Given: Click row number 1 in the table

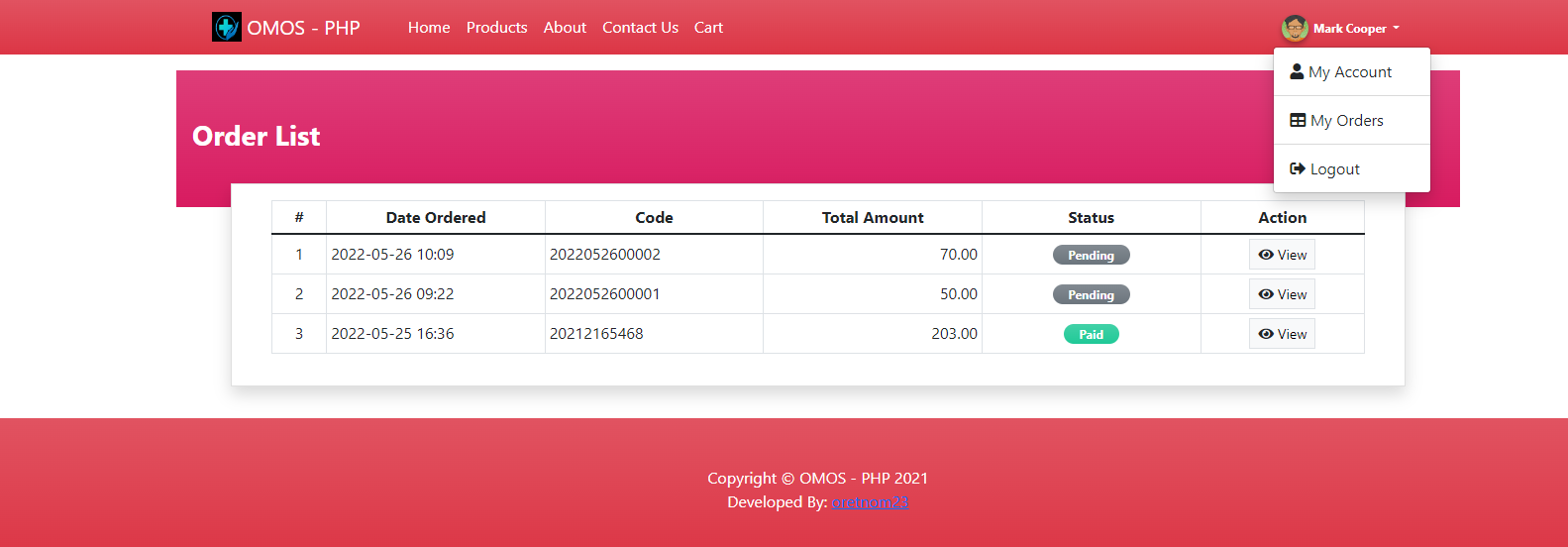Looking at the screenshot, I should pos(299,255).
